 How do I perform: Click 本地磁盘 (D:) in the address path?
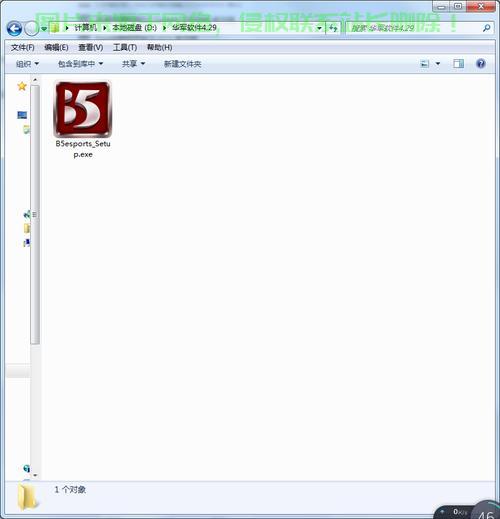[134, 28]
